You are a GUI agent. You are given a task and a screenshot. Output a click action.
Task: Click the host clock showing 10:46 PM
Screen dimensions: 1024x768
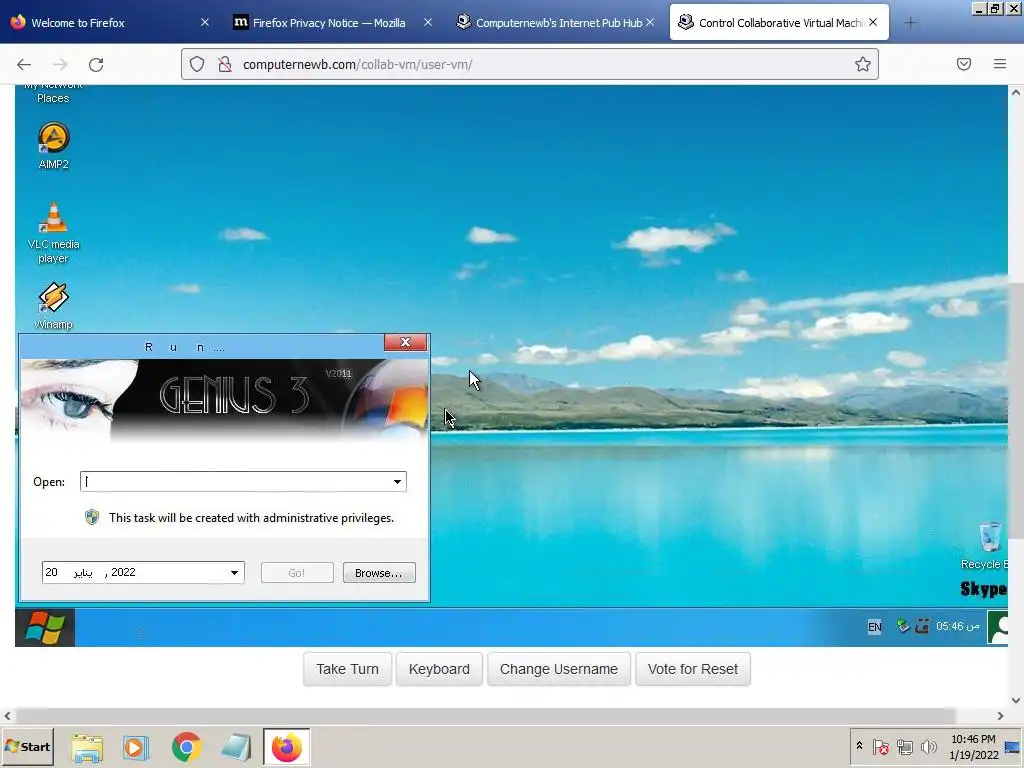(974, 746)
